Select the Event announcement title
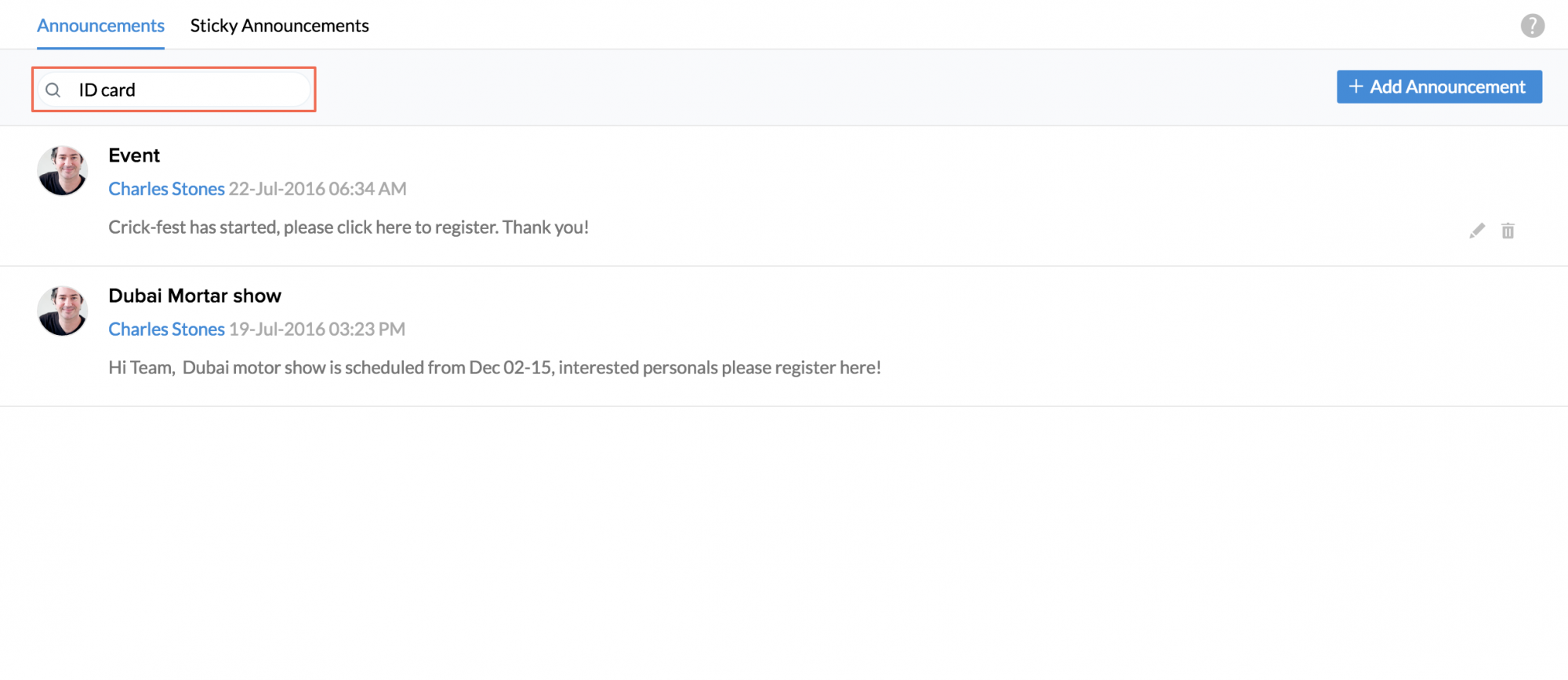This screenshot has width=1568, height=680. (134, 155)
